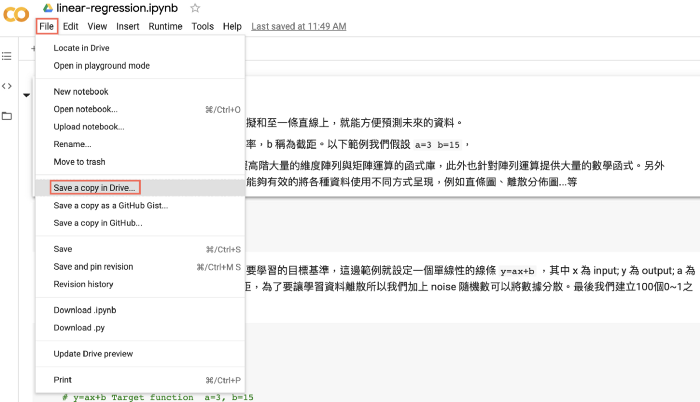Click the notebook title linear-regression.ipynb
Image resolution: width=700 pixels, height=402 pixels.
click(x=120, y=8)
